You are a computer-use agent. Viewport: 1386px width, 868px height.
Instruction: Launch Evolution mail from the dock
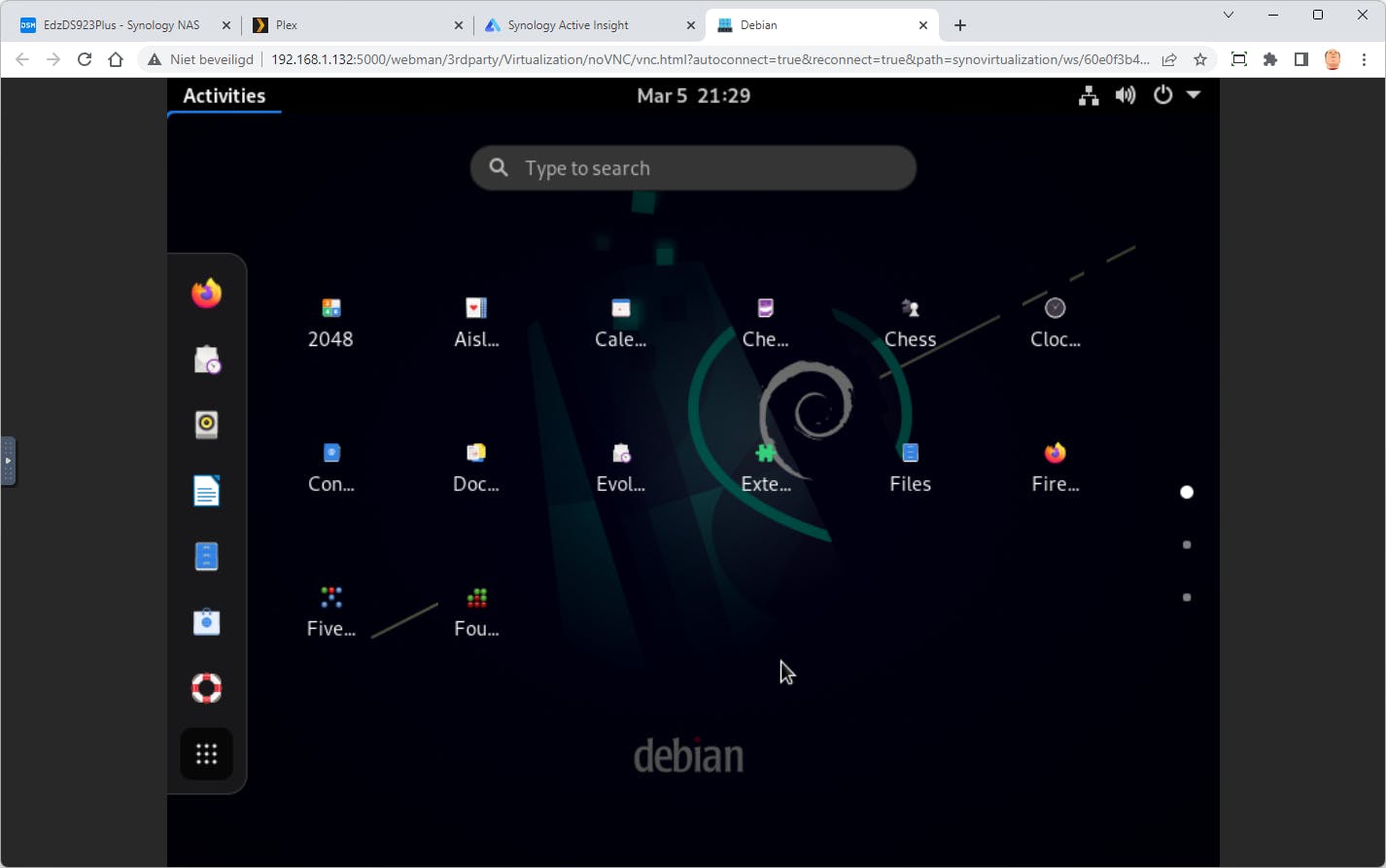click(206, 360)
